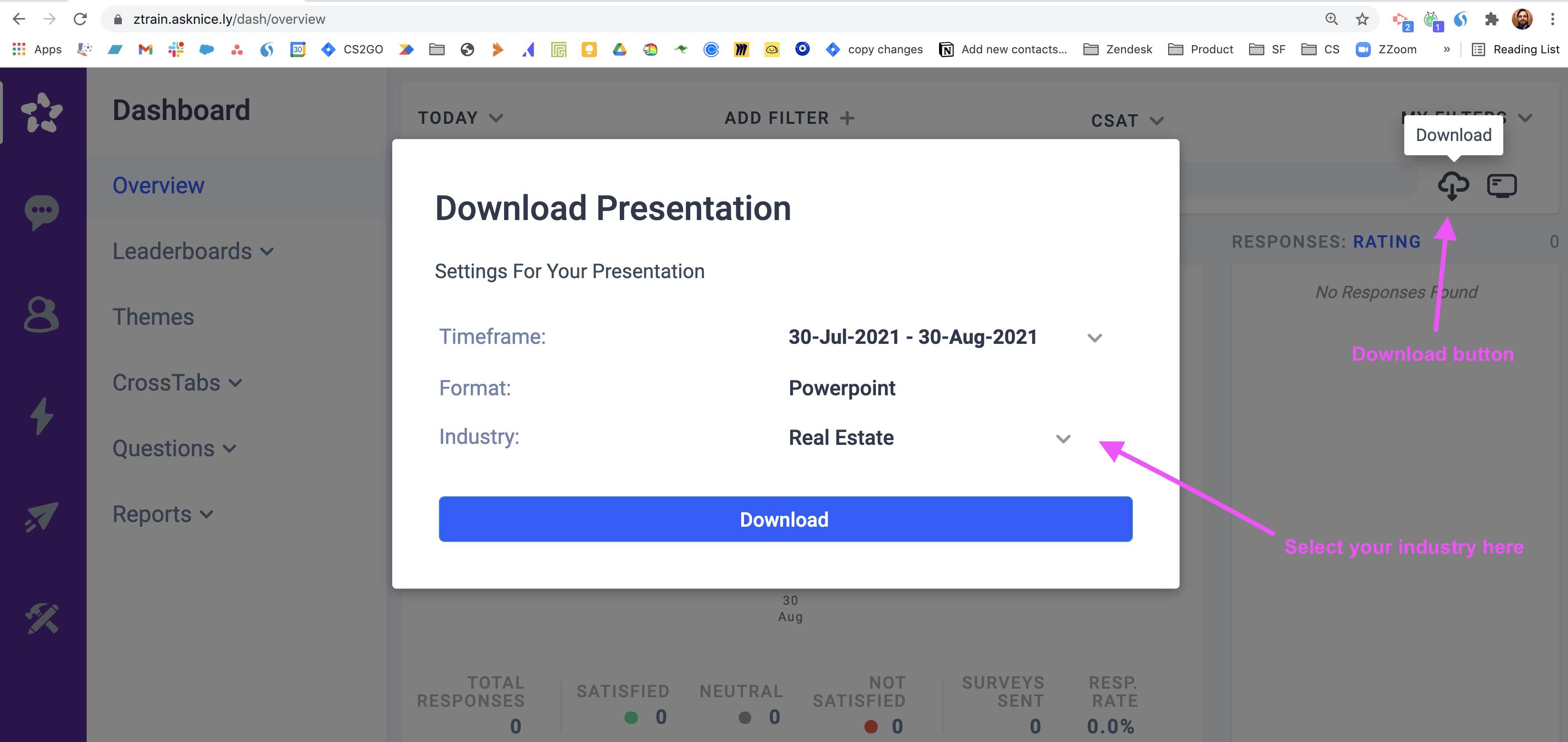Open the person profile sidebar icon
This screenshot has width=1568, height=742.
41,314
